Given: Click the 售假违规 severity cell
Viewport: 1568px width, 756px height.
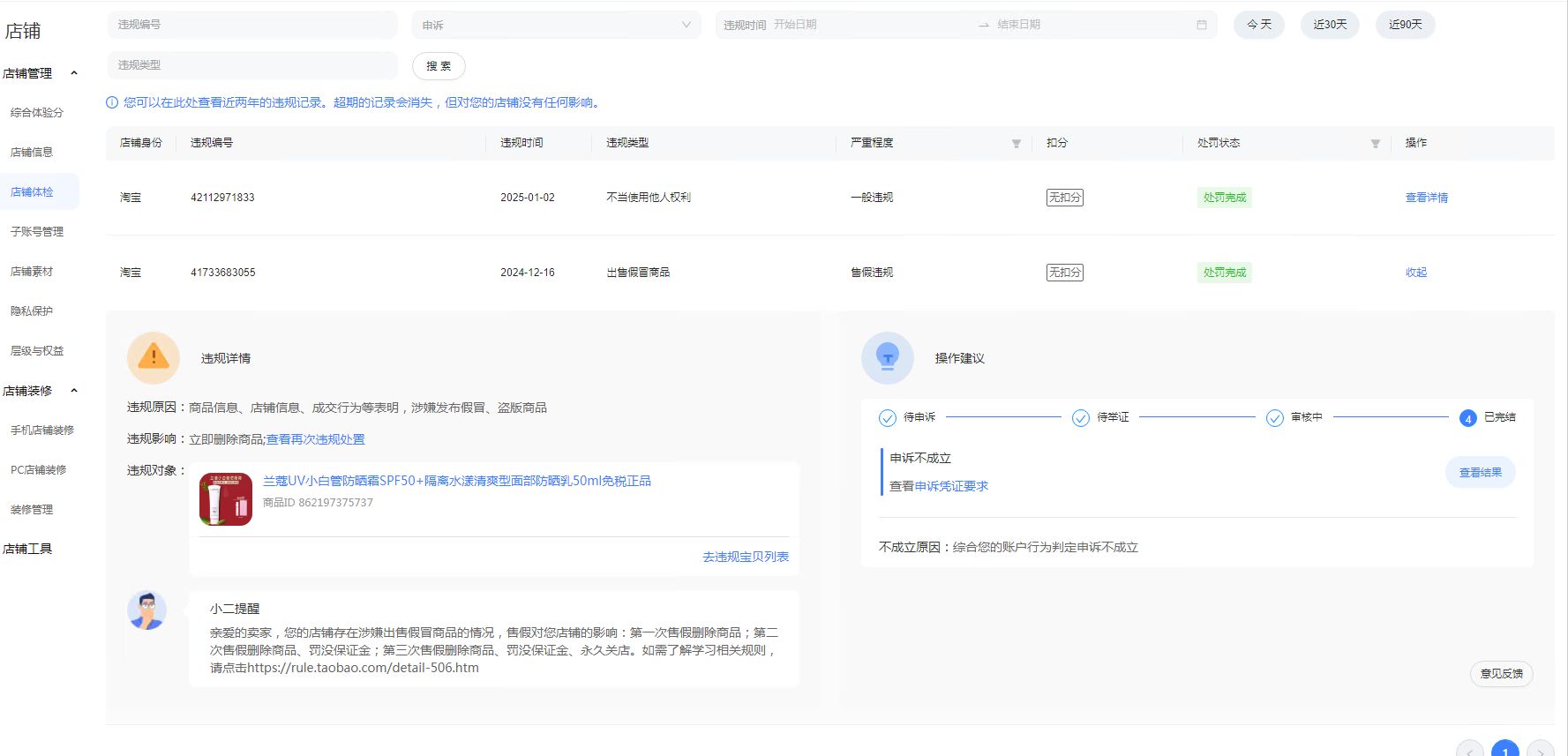Looking at the screenshot, I should coord(872,273).
